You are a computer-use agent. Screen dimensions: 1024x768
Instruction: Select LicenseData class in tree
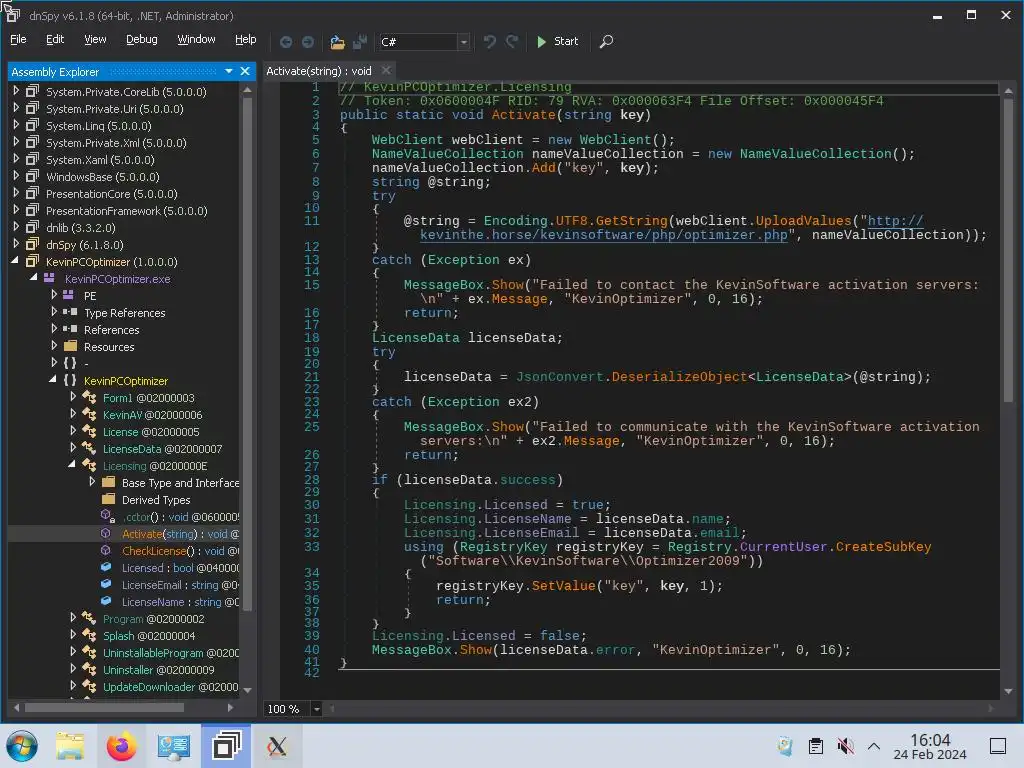click(163, 449)
